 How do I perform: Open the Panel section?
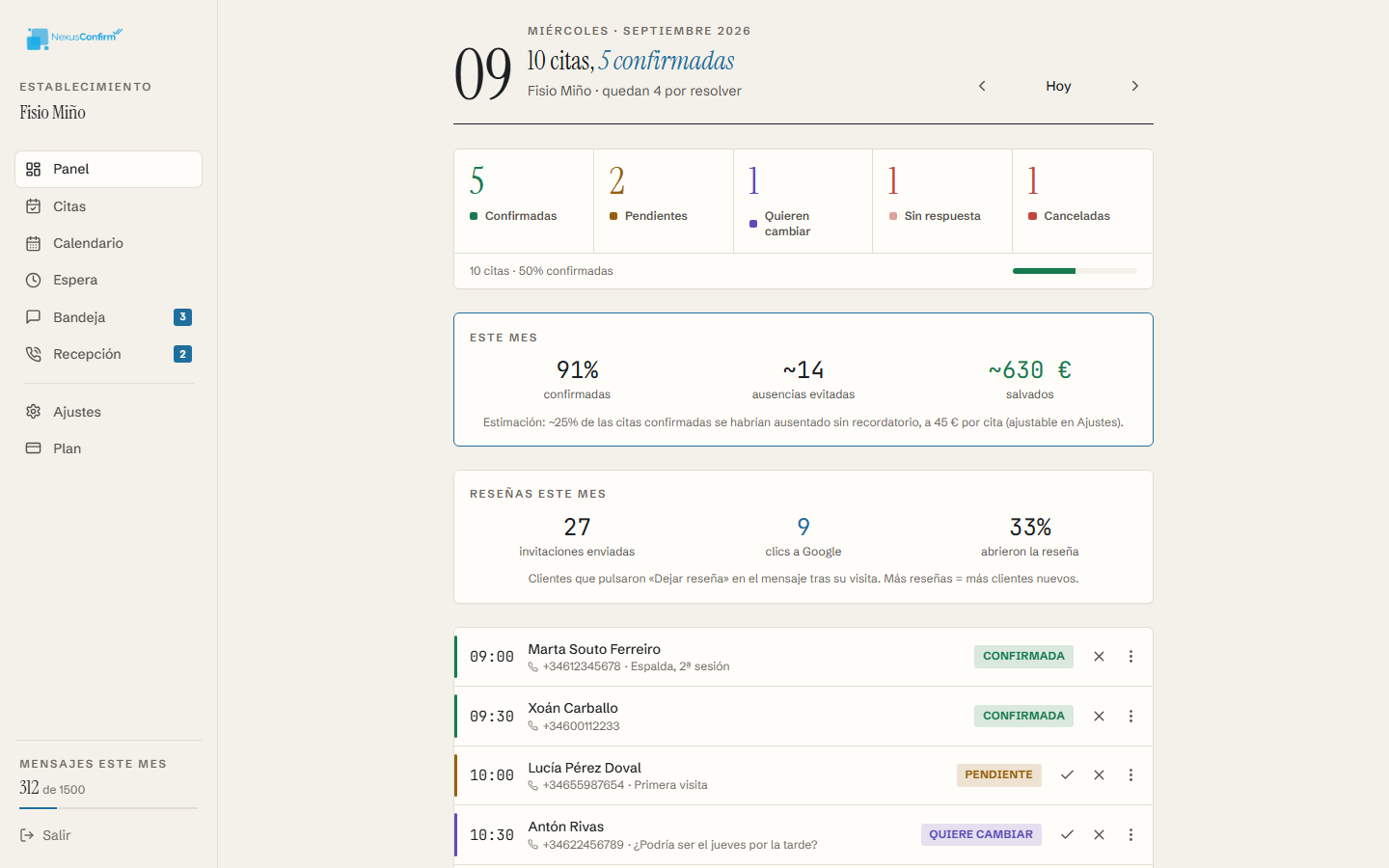(108, 169)
